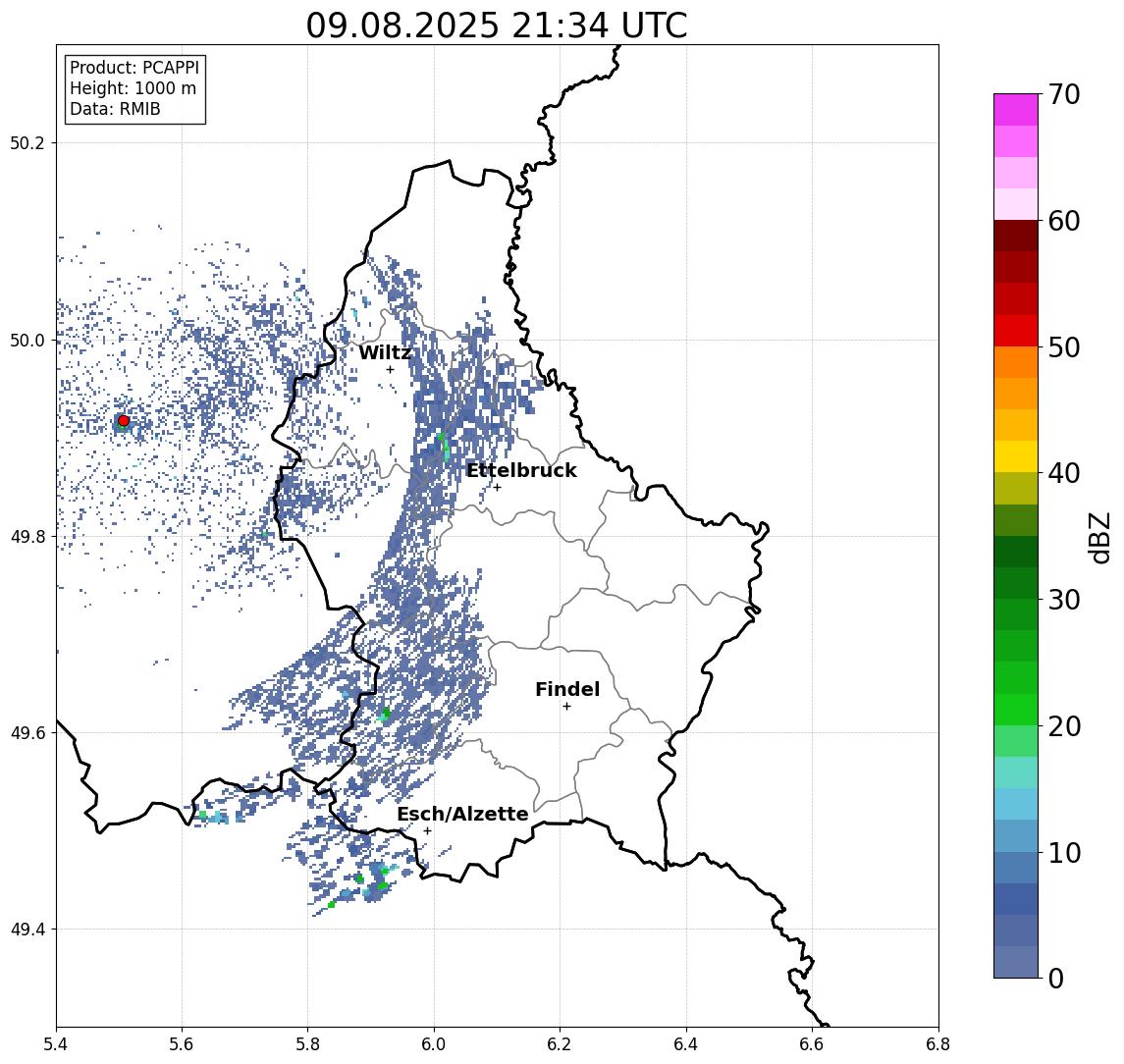
Task: Click the cross marker below Wiltz
Action: [x=390, y=369]
